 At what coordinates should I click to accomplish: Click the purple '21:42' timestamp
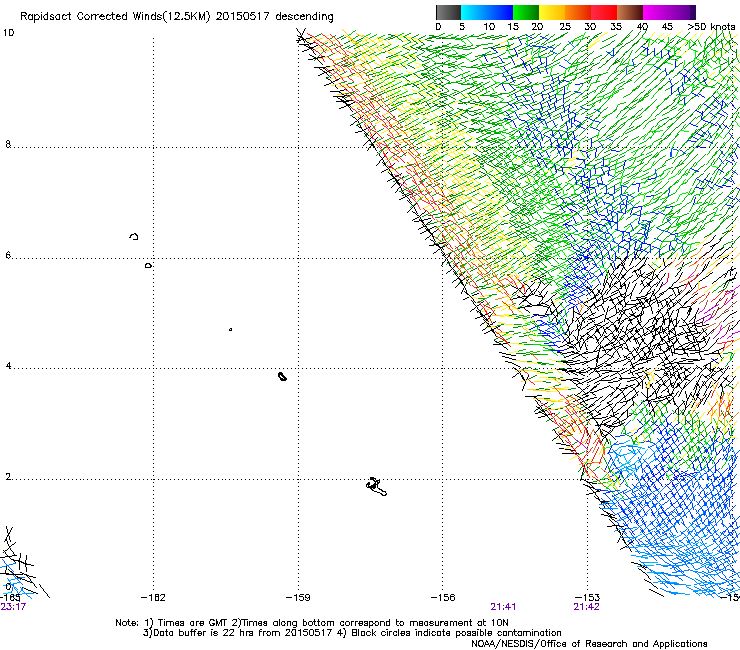586,607
